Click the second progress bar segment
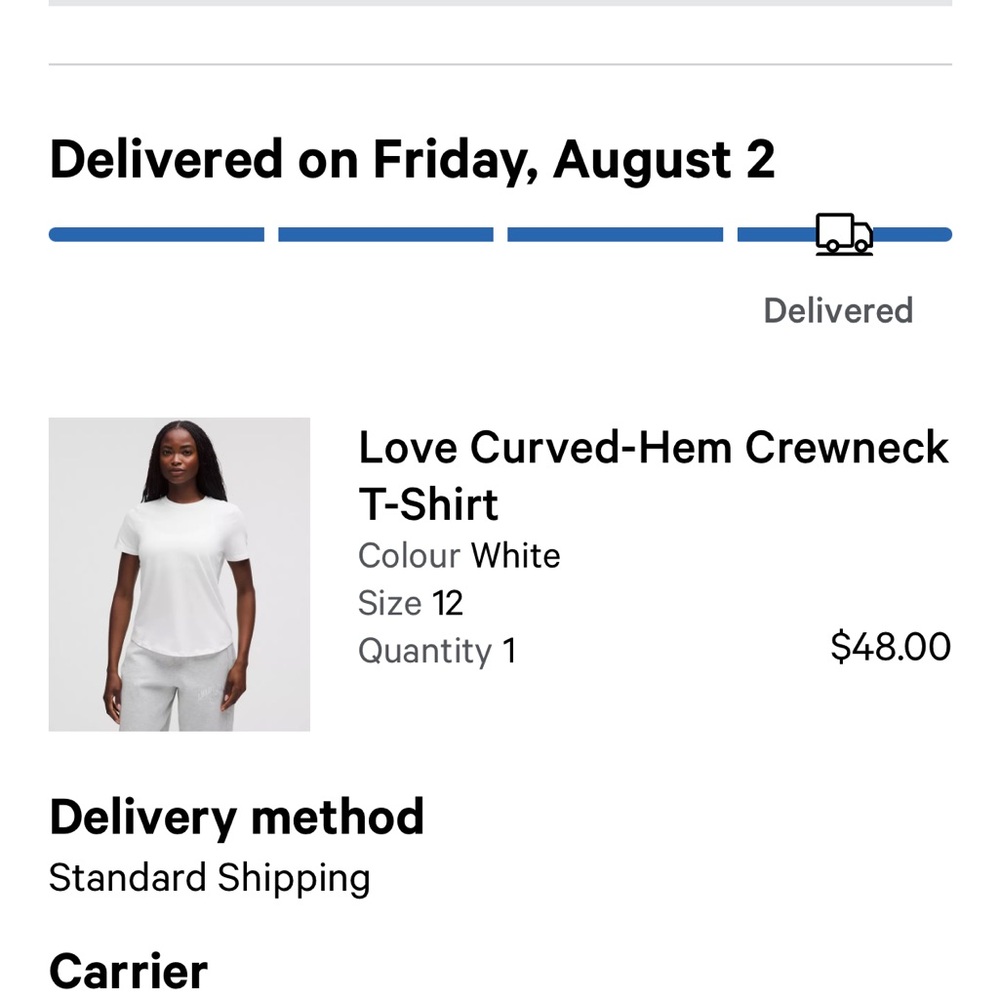Screen dimensions: 1000x1000 coord(385,235)
